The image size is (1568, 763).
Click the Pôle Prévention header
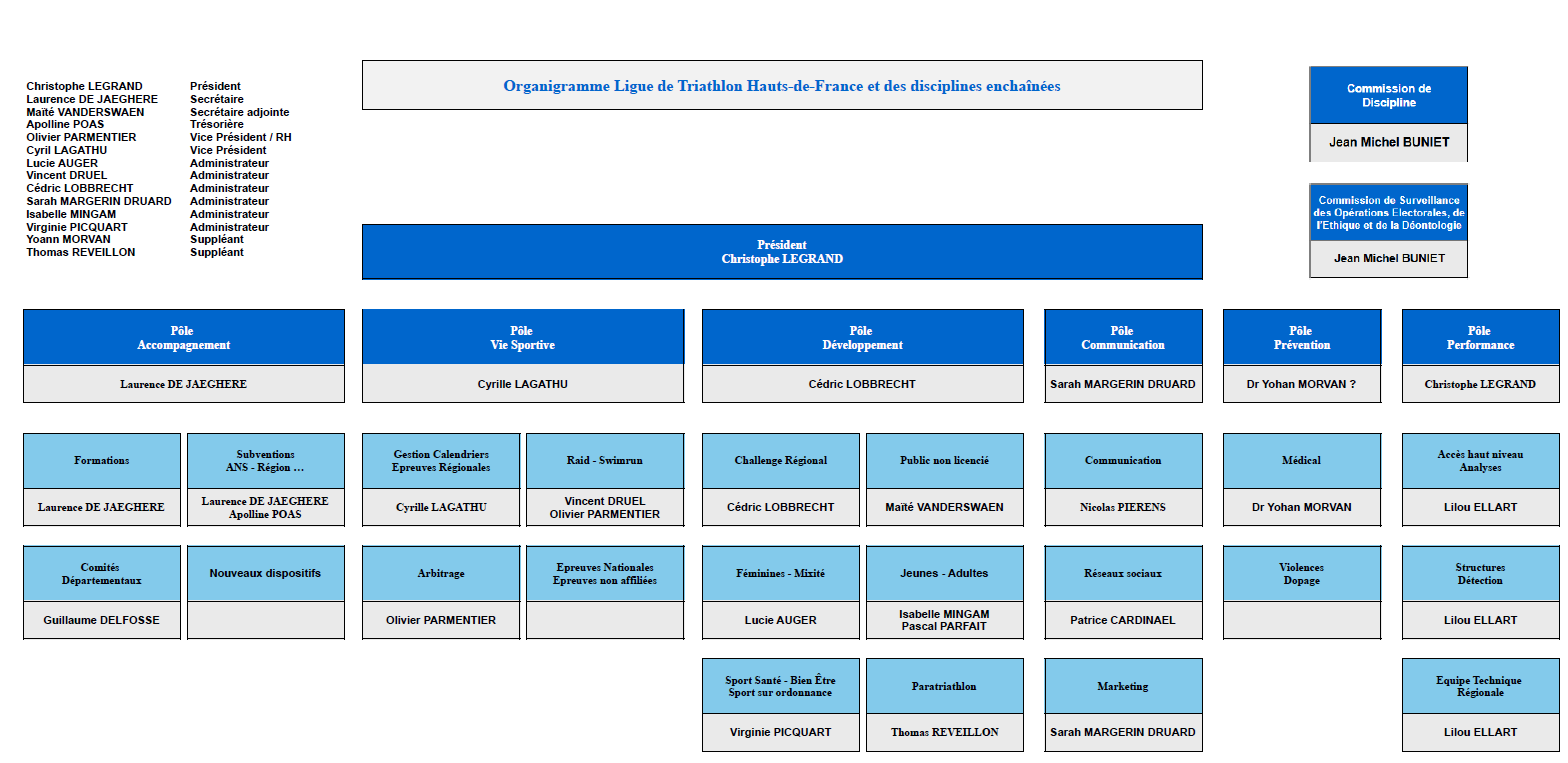pyautogui.click(x=1301, y=338)
